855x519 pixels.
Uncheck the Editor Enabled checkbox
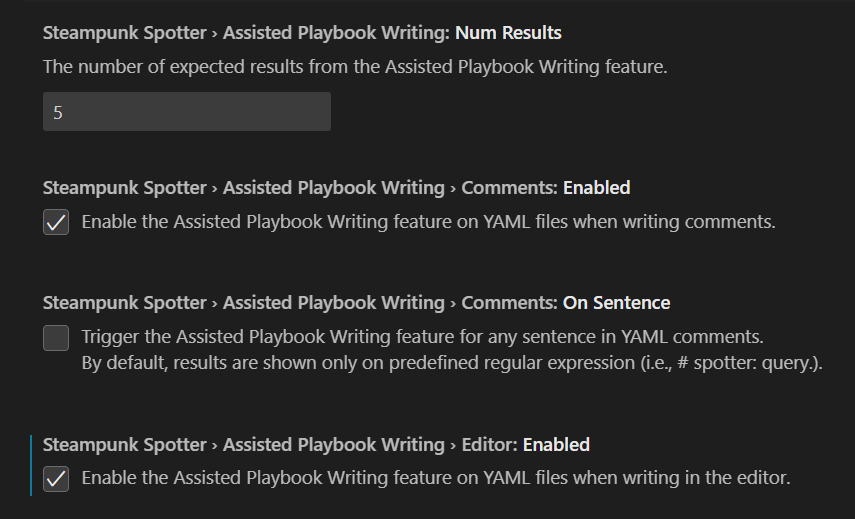(x=56, y=479)
